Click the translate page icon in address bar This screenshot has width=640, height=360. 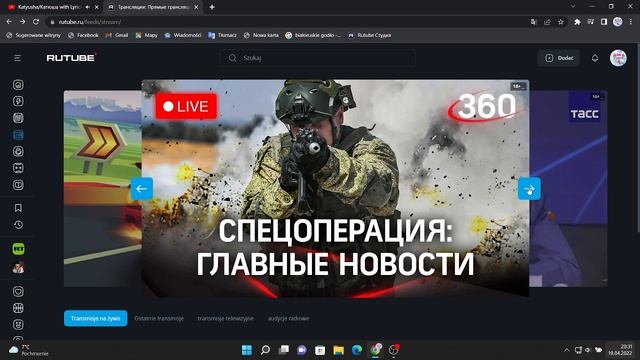[533, 22]
